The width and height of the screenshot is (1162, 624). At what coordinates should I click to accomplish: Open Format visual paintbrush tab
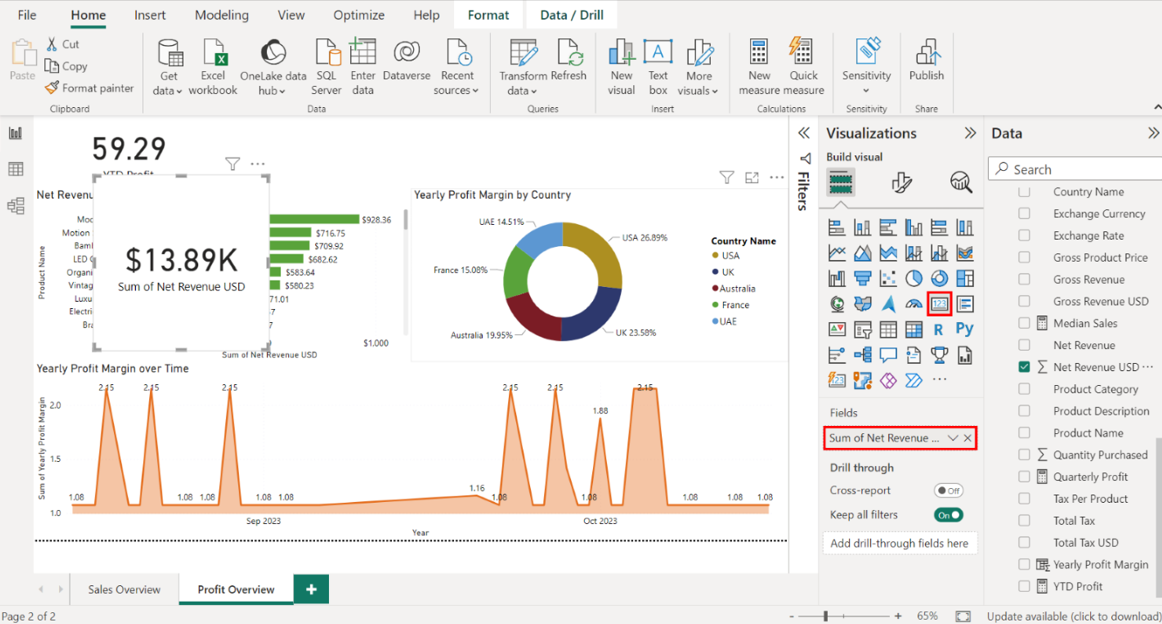point(901,182)
